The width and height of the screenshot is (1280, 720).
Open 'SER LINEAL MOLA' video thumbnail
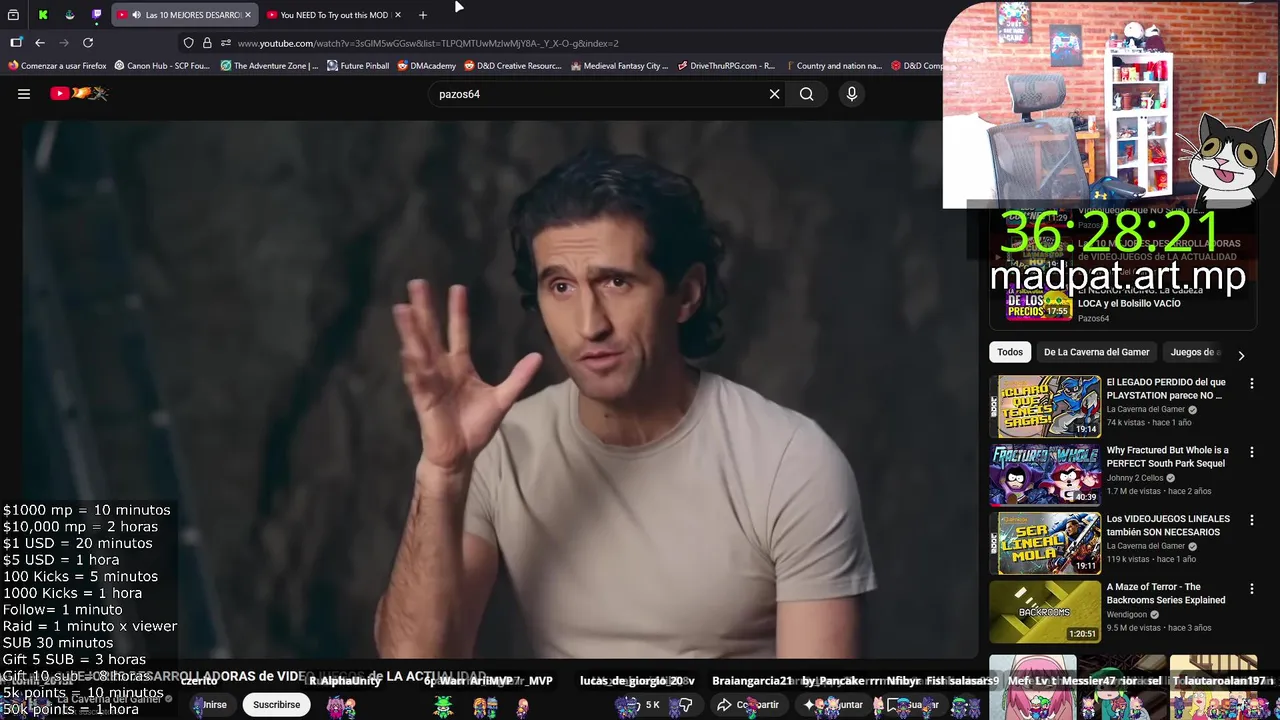(1045, 543)
